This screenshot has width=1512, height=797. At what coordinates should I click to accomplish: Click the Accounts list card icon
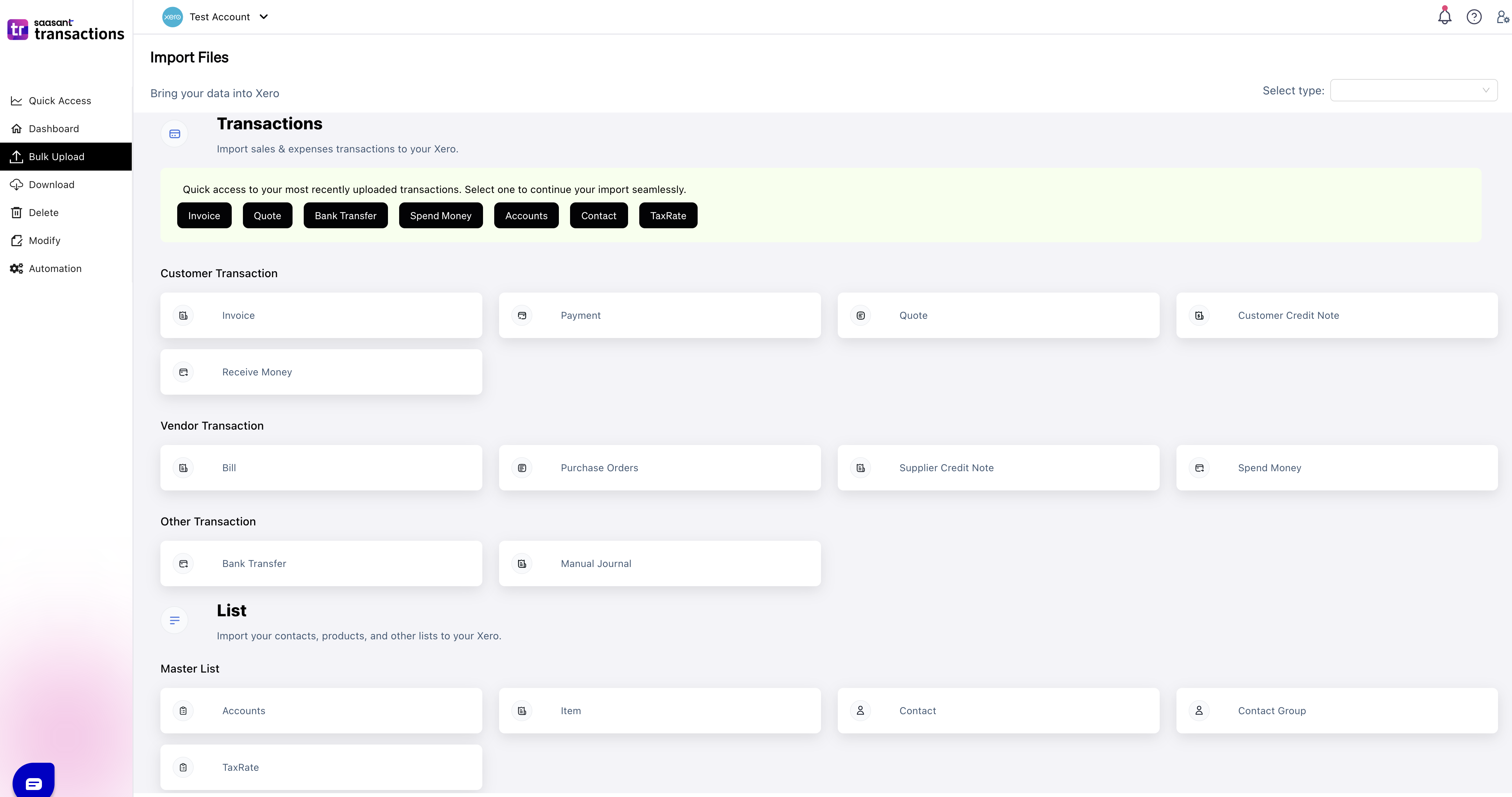pyautogui.click(x=183, y=711)
